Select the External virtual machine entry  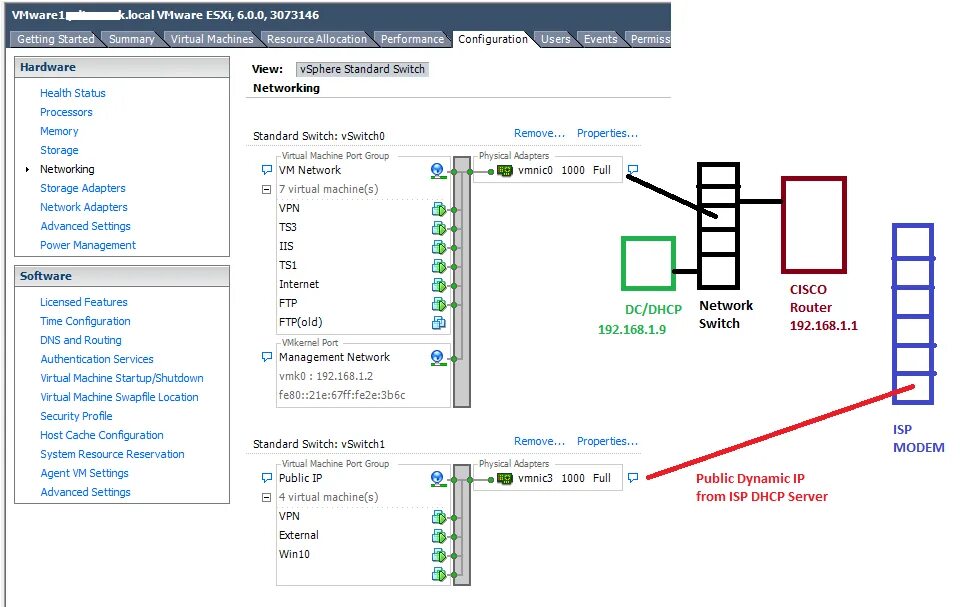[x=299, y=535]
